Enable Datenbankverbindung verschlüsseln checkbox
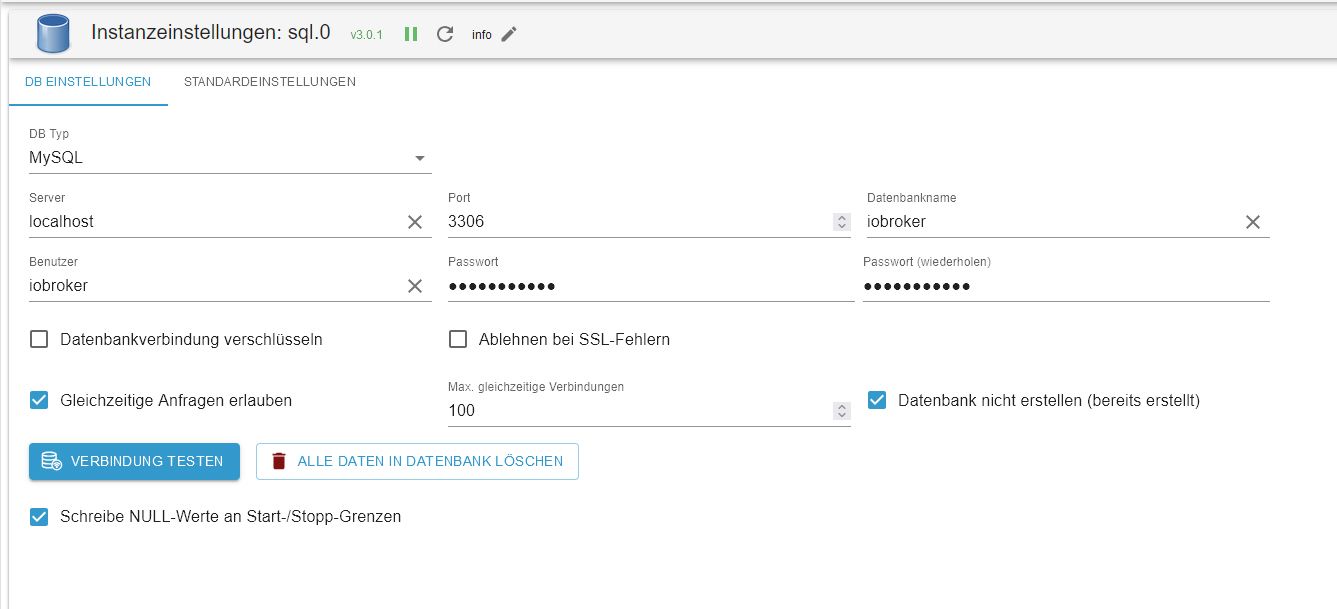 [x=39, y=339]
